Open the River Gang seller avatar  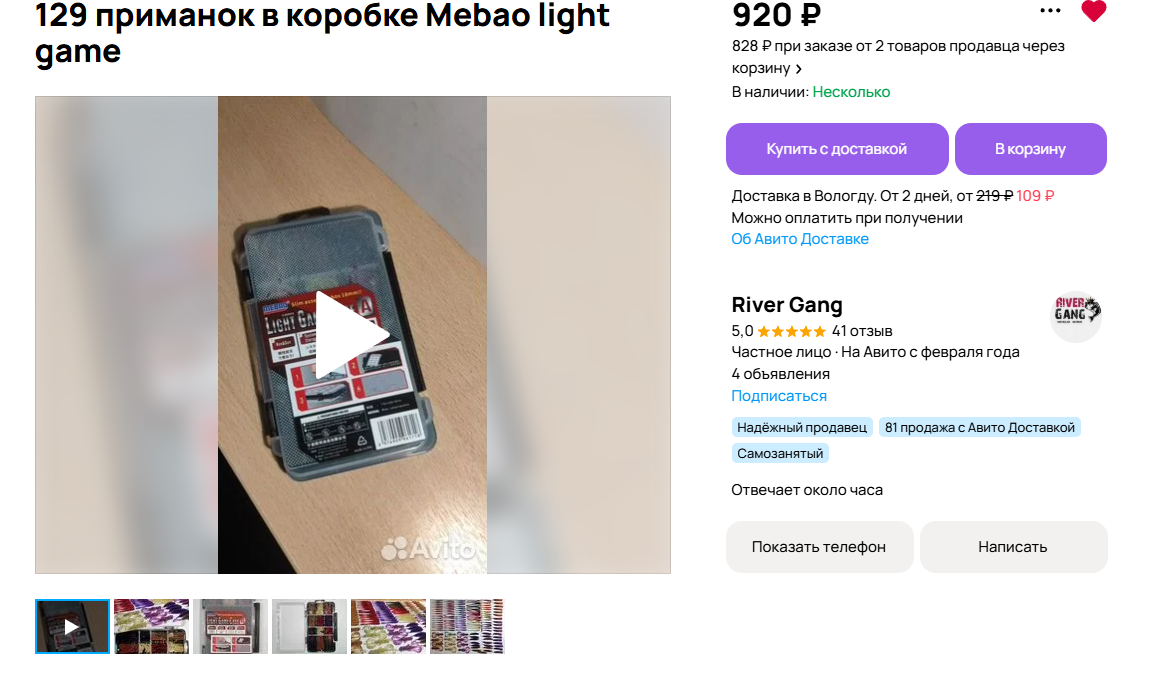point(1077,316)
